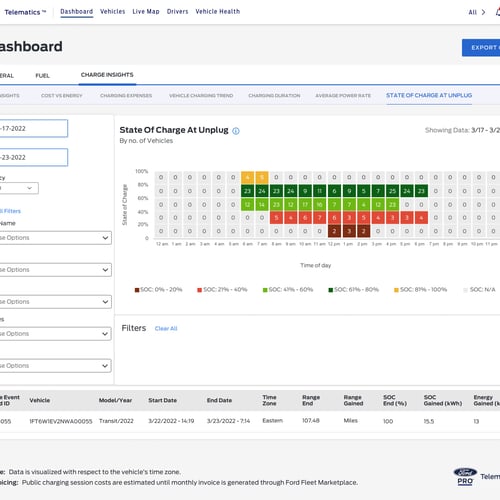The image size is (500, 500).
Task: Click the brown 2 cell at 12 pm
Action: (x=334, y=231)
